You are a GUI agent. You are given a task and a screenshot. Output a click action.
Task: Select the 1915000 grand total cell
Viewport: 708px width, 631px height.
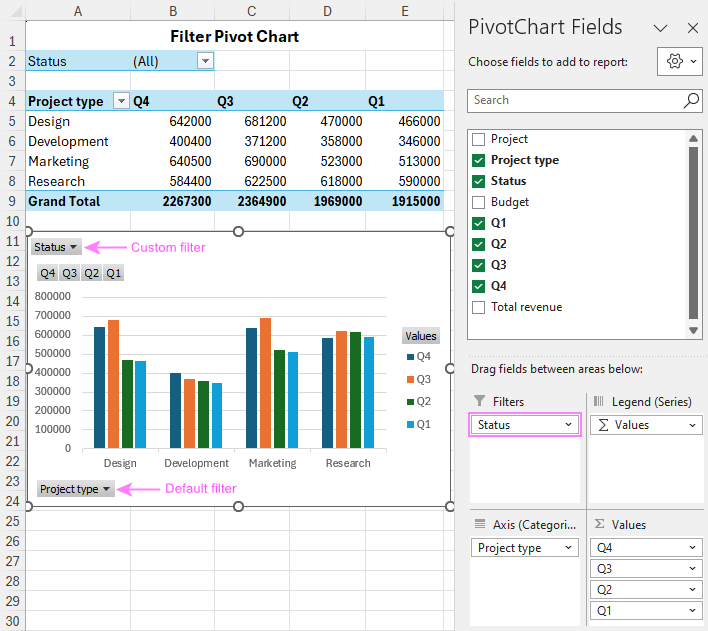pos(405,201)
